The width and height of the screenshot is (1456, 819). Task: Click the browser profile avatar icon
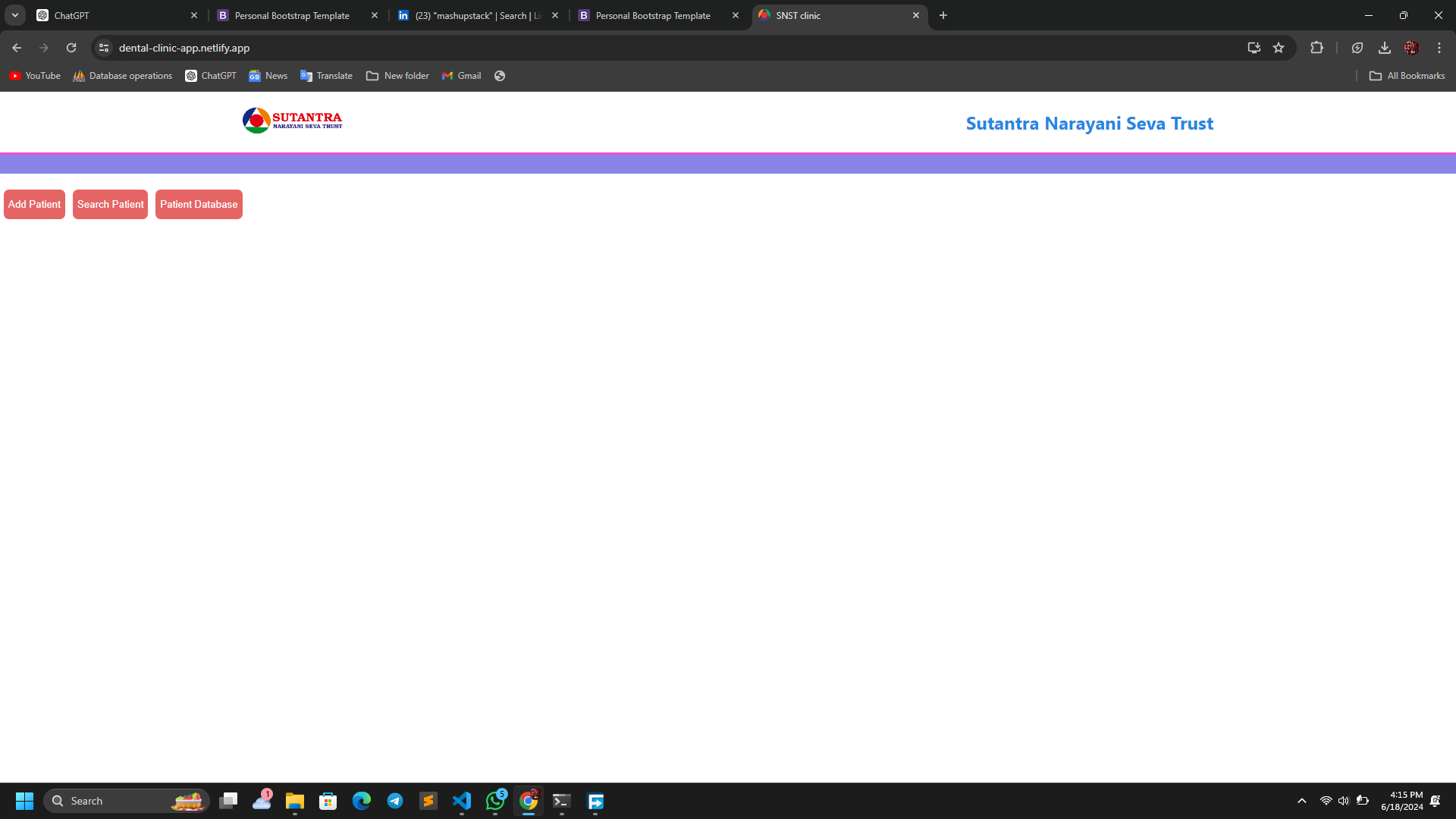click(1410, 47)
